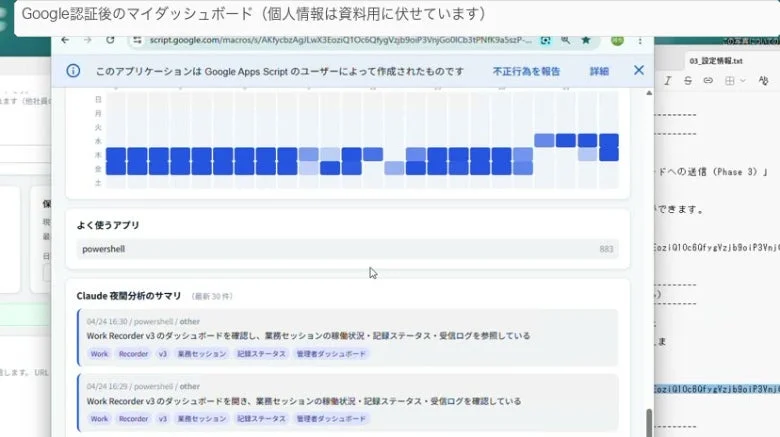Click the よく使うアプリ heading
The width and height of the screenshot is (780, 437).
(x=108, y=225)
